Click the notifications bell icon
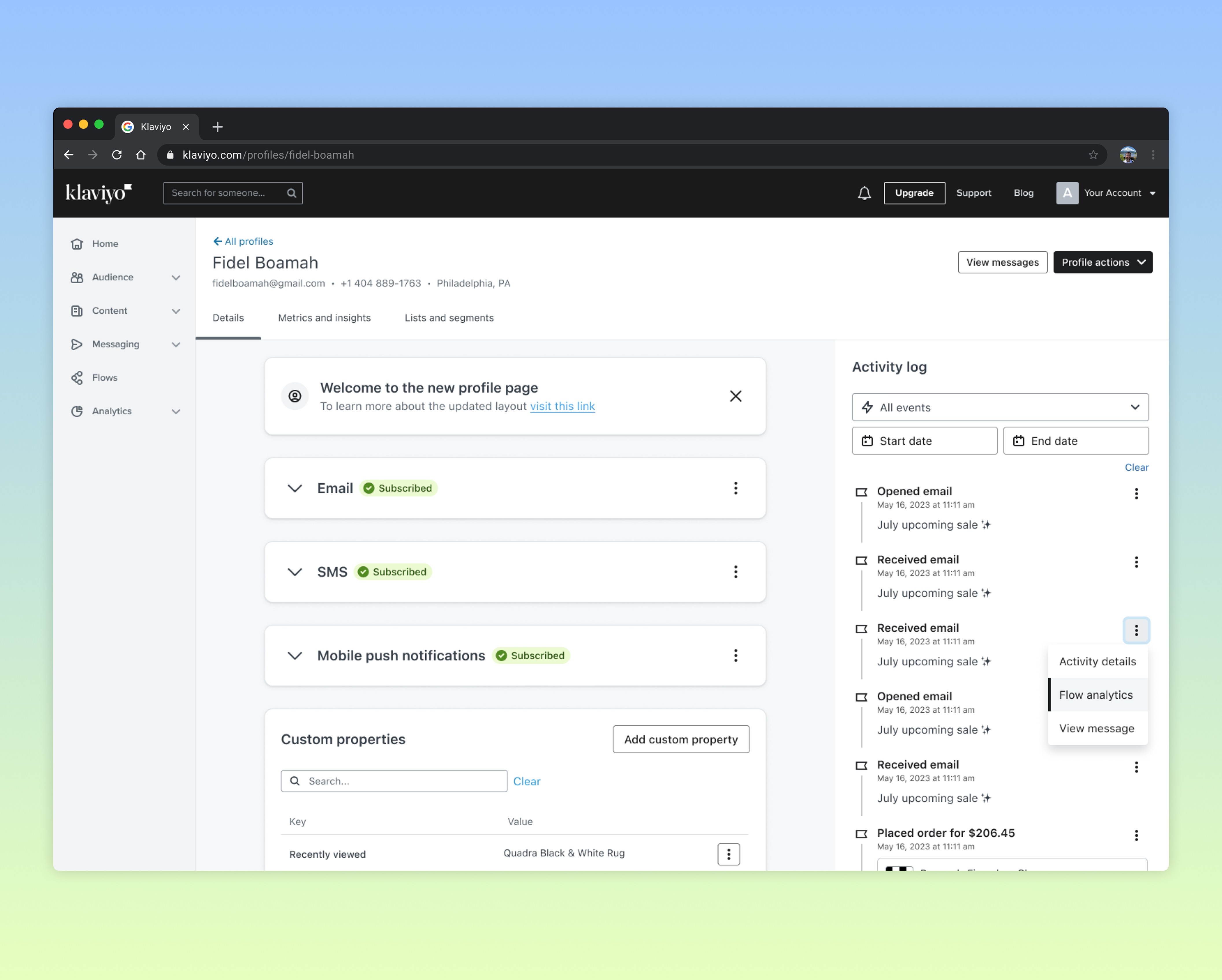This screenshot has width=1222, height=980. (864, 193)
